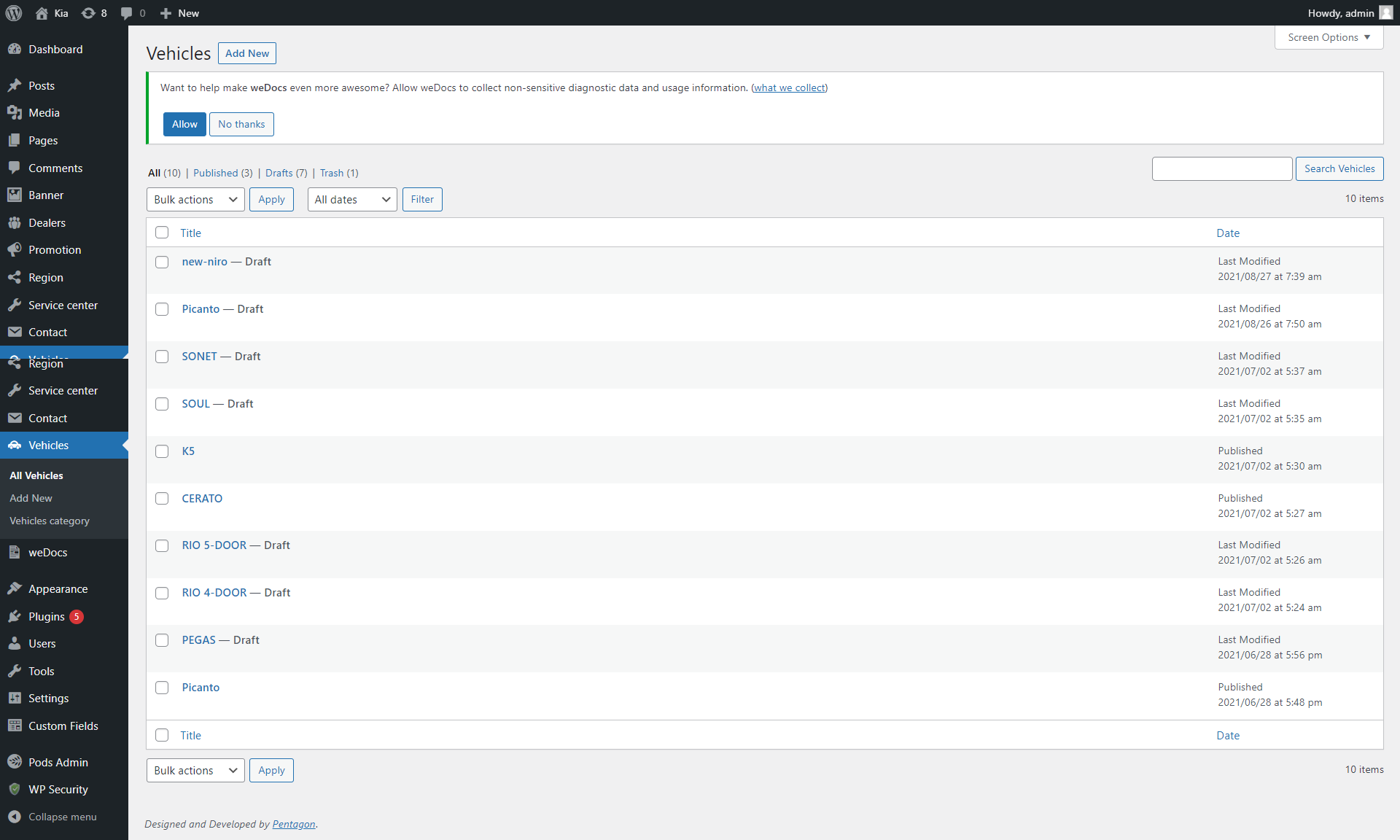The image size is (1400, 840).
Task: Open Users person icon
Action: [15, 643]
